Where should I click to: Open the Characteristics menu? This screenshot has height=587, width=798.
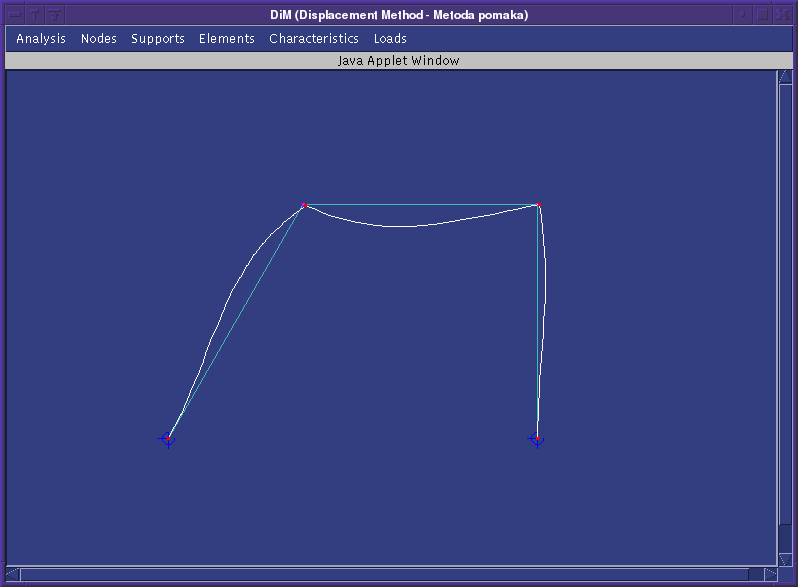tap(314, 39)
